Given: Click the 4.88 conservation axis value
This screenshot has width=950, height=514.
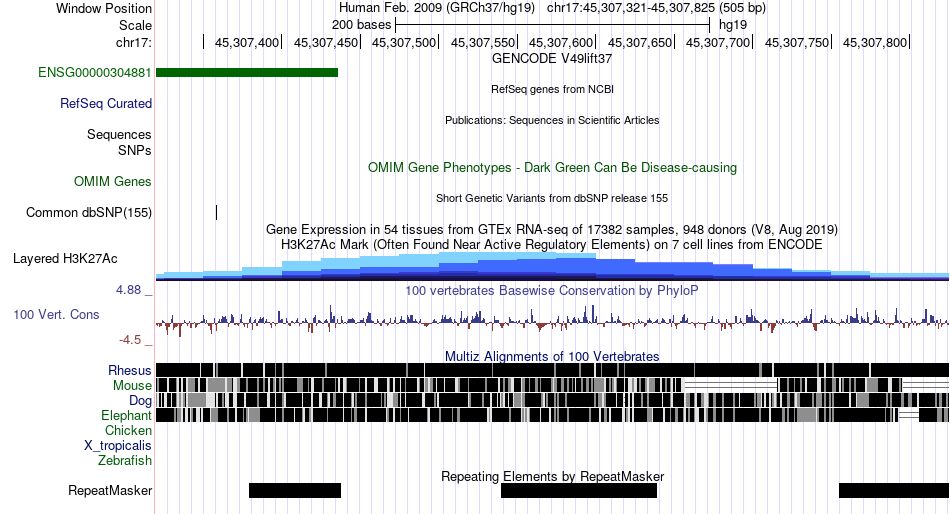Looking at the screenshot, I should click(x=128, y=290).
